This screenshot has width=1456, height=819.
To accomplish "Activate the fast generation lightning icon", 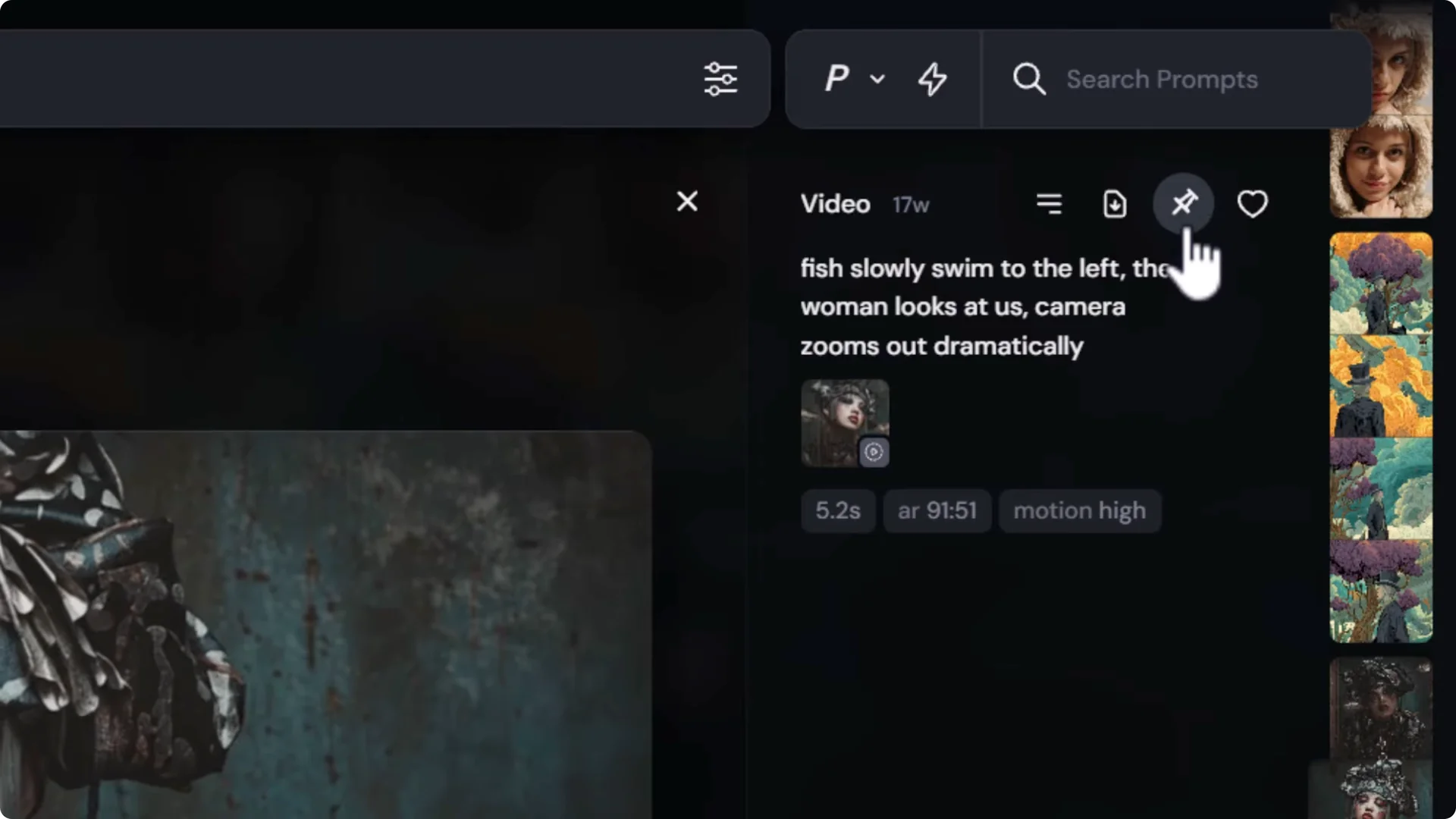I will 933,78.
